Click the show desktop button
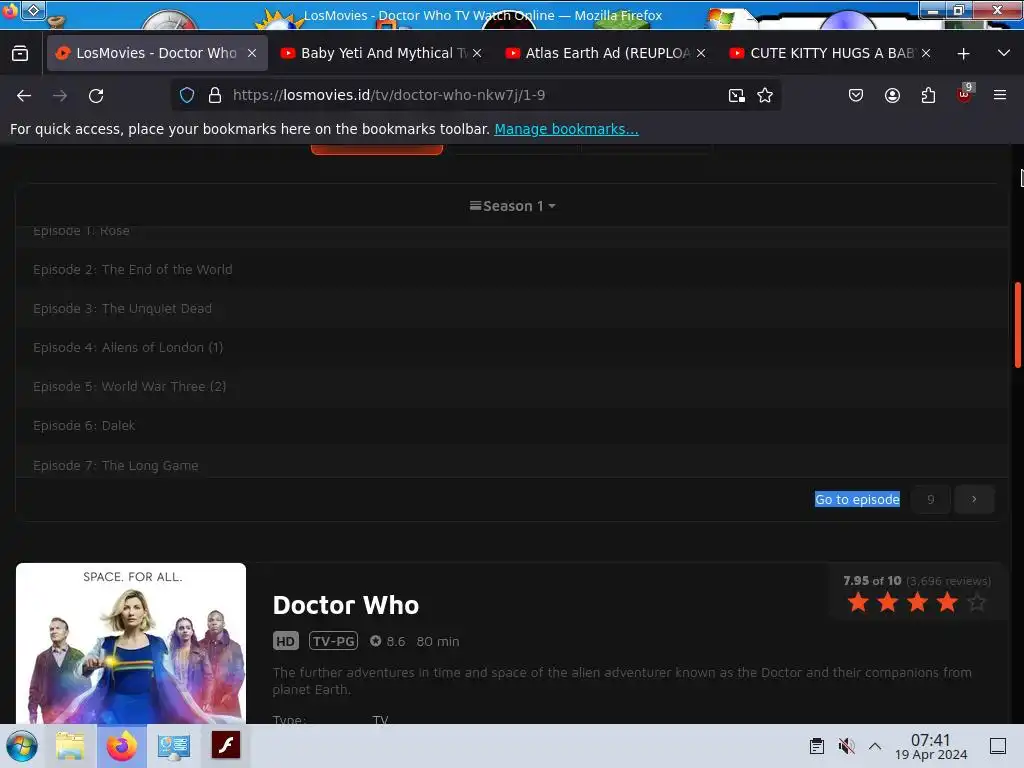 click(998, 746)
